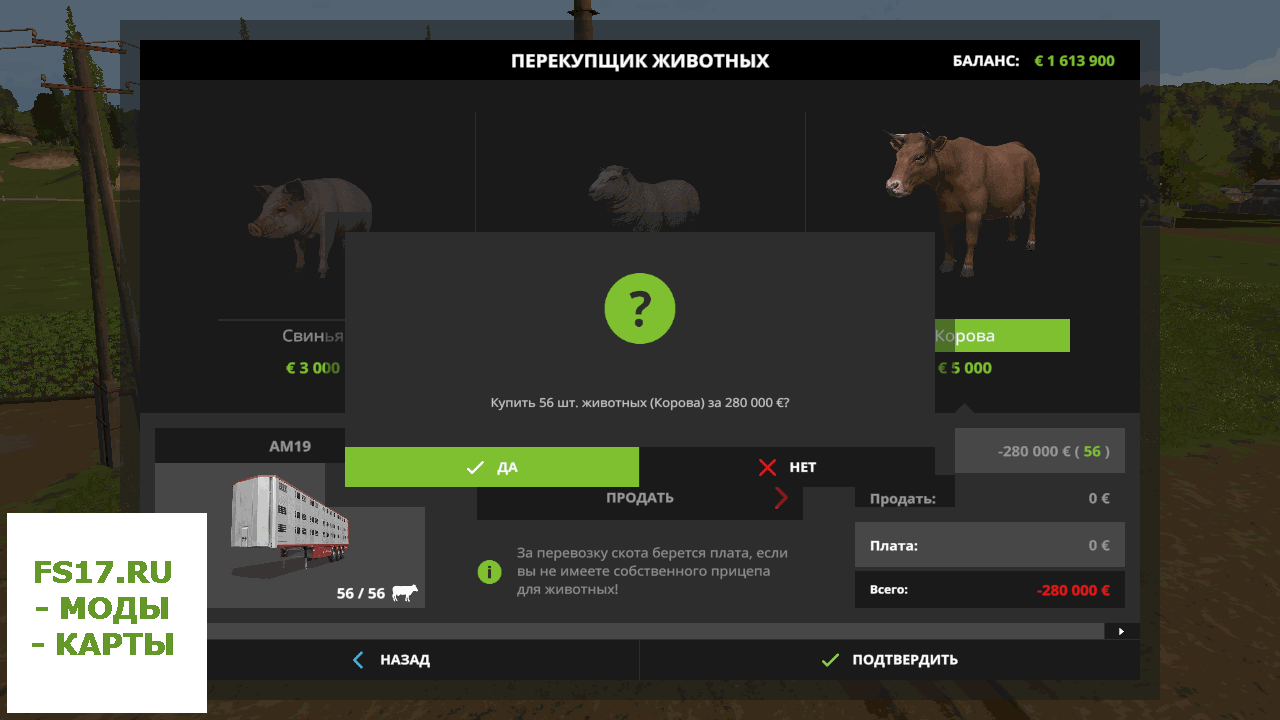Click the red arrow next to ПРОДАТЬ

point(781,498)
